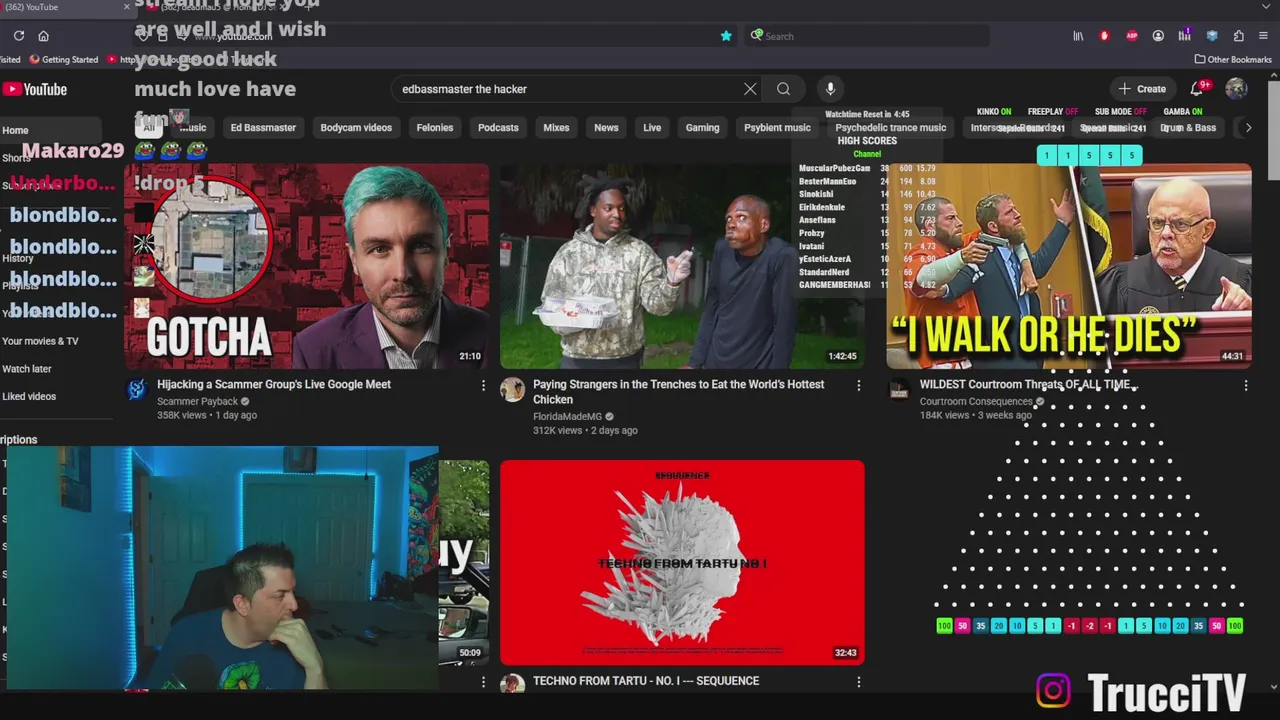Image resolution: width=1280 pixels, height=720 pixels.
Task: Open Your movies & TV in the sidebar
Action: point(40,341)
